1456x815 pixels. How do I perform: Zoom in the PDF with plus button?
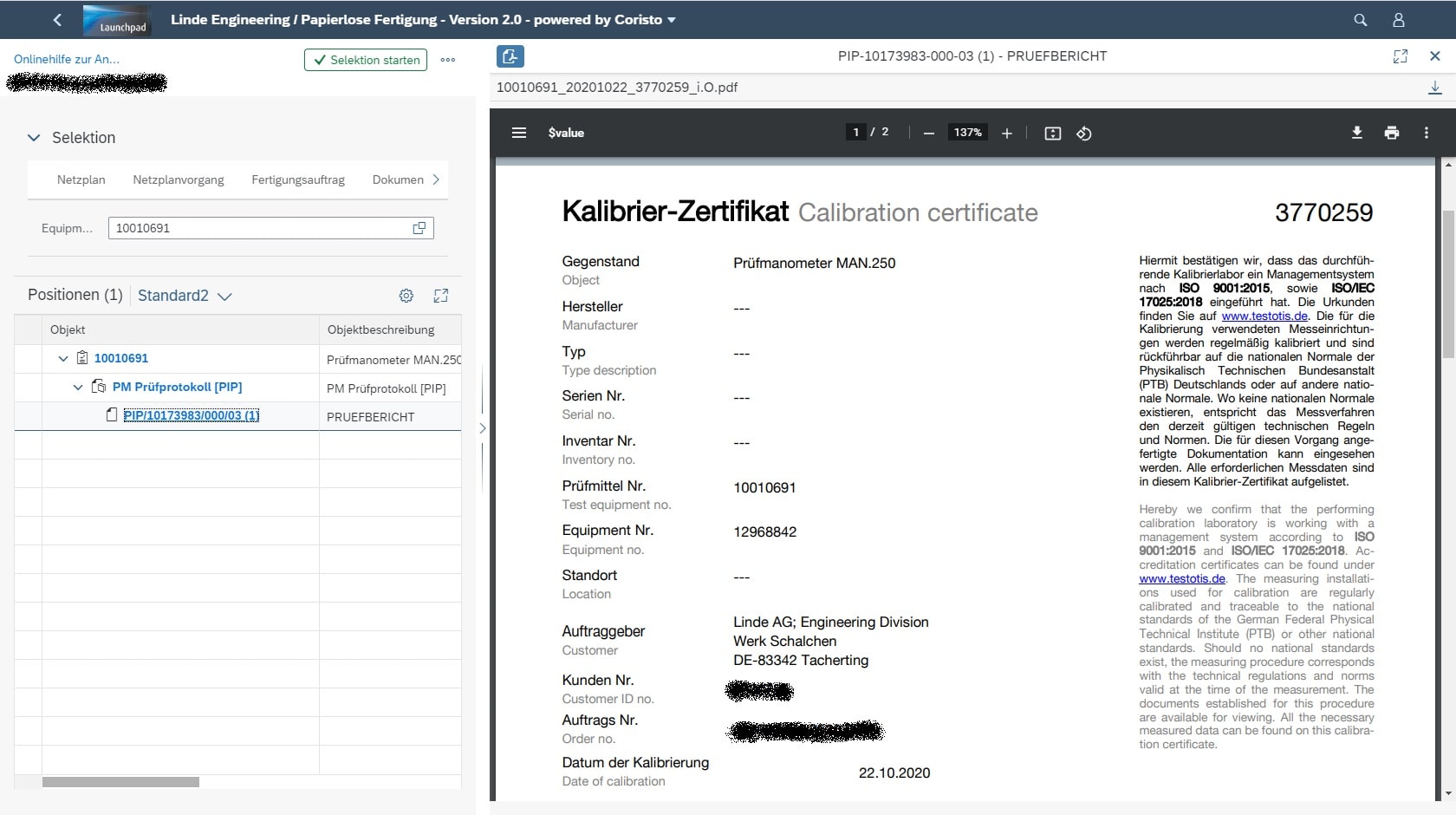[x=1007, y=133]
